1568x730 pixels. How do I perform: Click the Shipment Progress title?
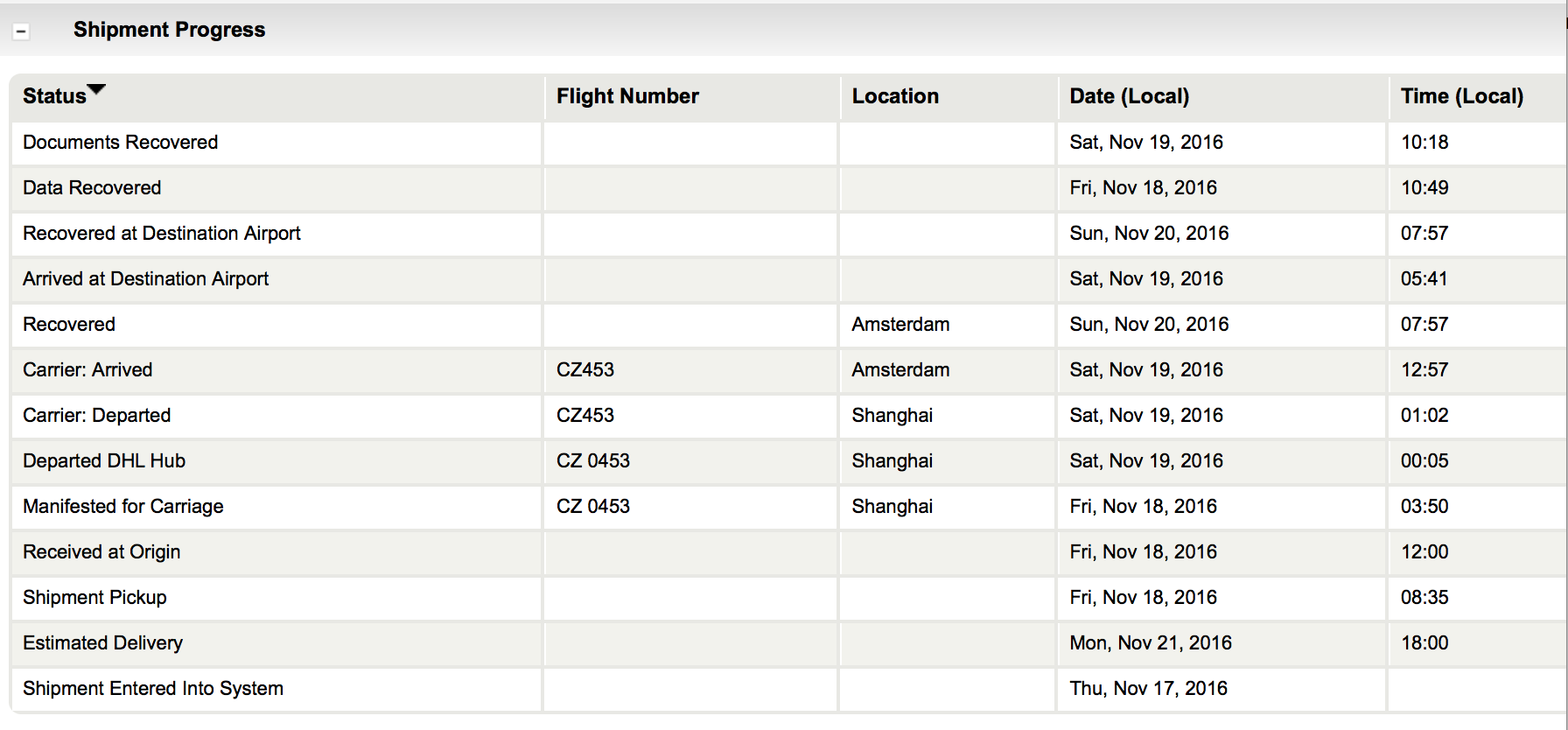pos(169,30)
